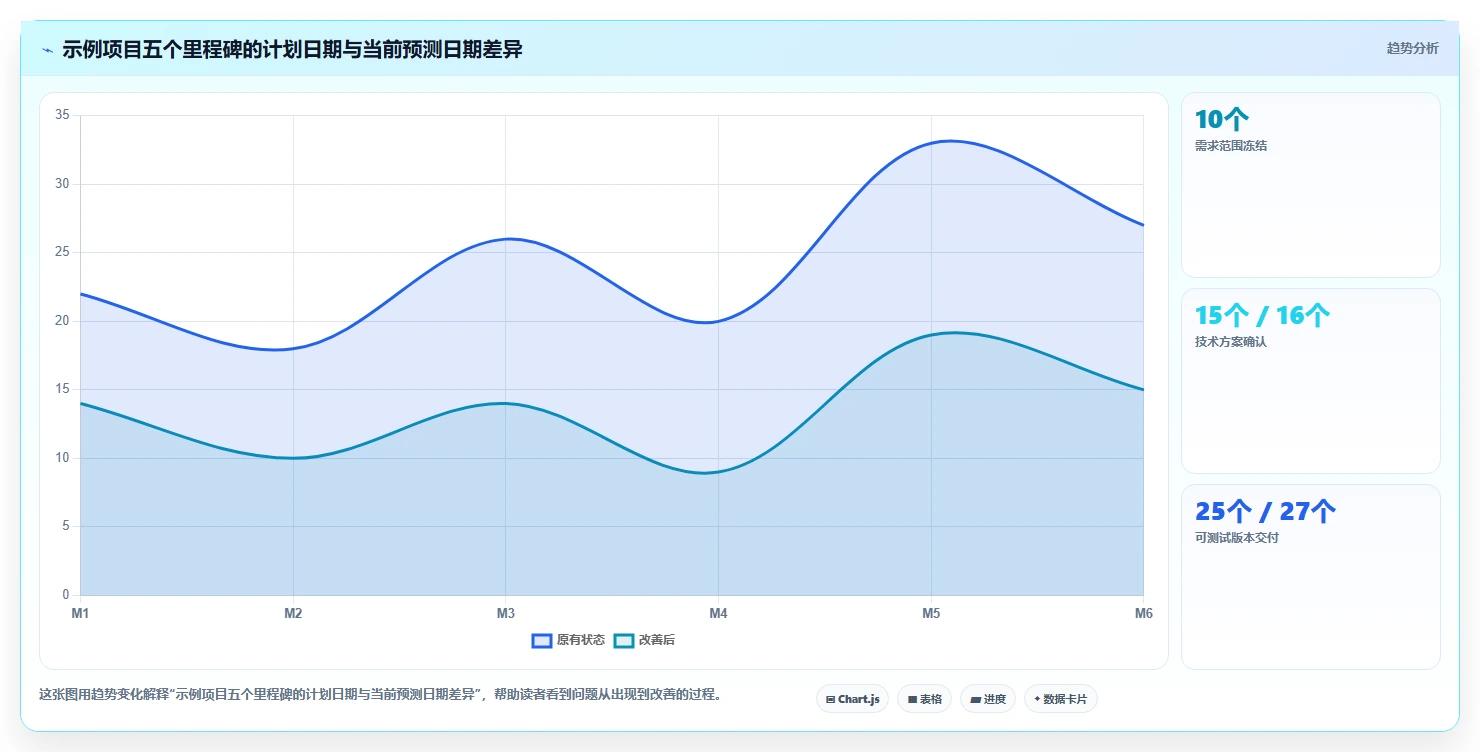Click the 15个 / 16个 value
Image resolution: width=1480 pixels, height=752 pixels.
(x=1262, y=316)
